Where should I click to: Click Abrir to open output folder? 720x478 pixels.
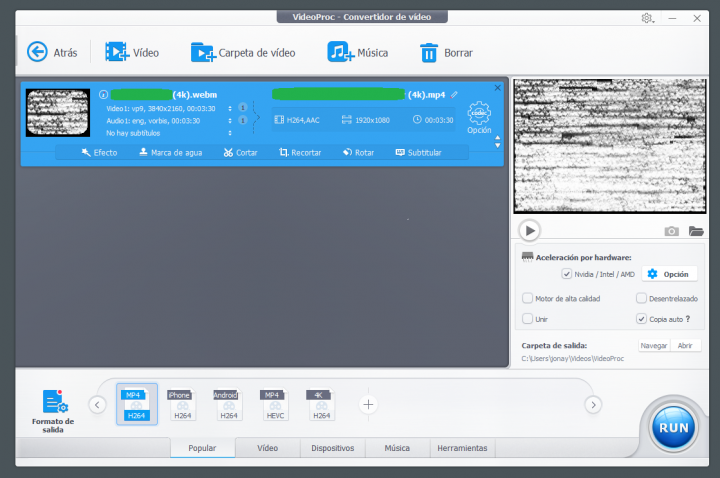point(685,345)
